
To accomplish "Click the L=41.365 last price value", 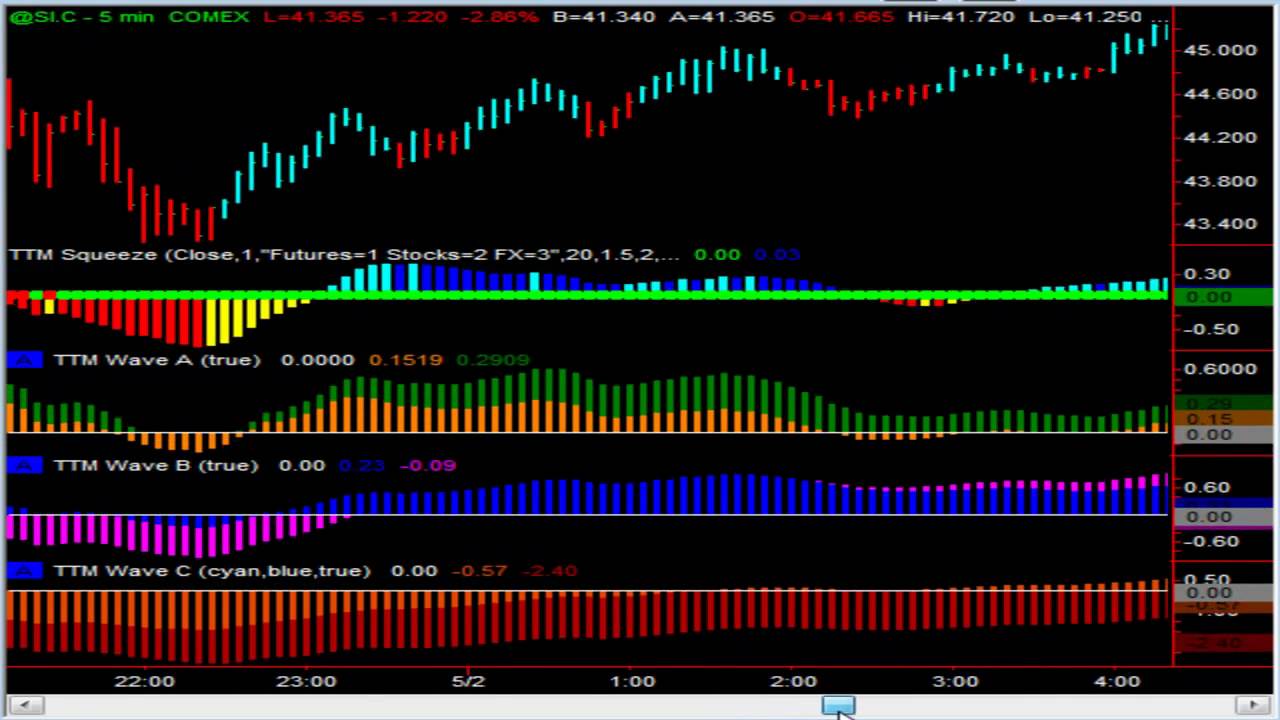I will click(x=314, y=17).
